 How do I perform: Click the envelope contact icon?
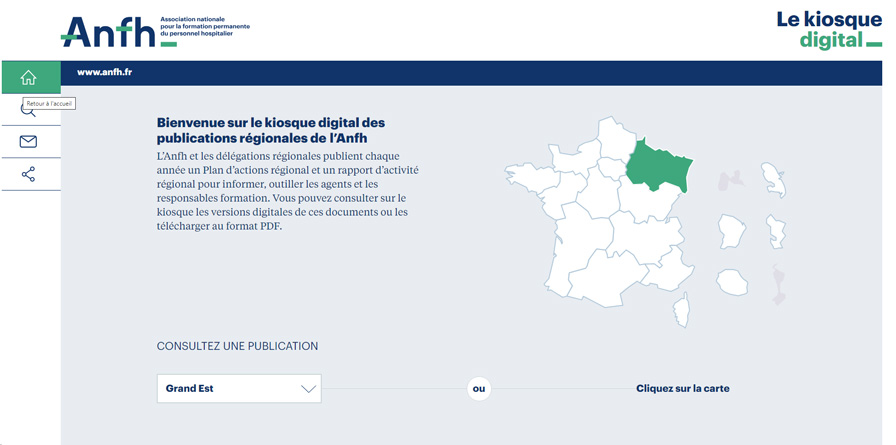(28, 142)
